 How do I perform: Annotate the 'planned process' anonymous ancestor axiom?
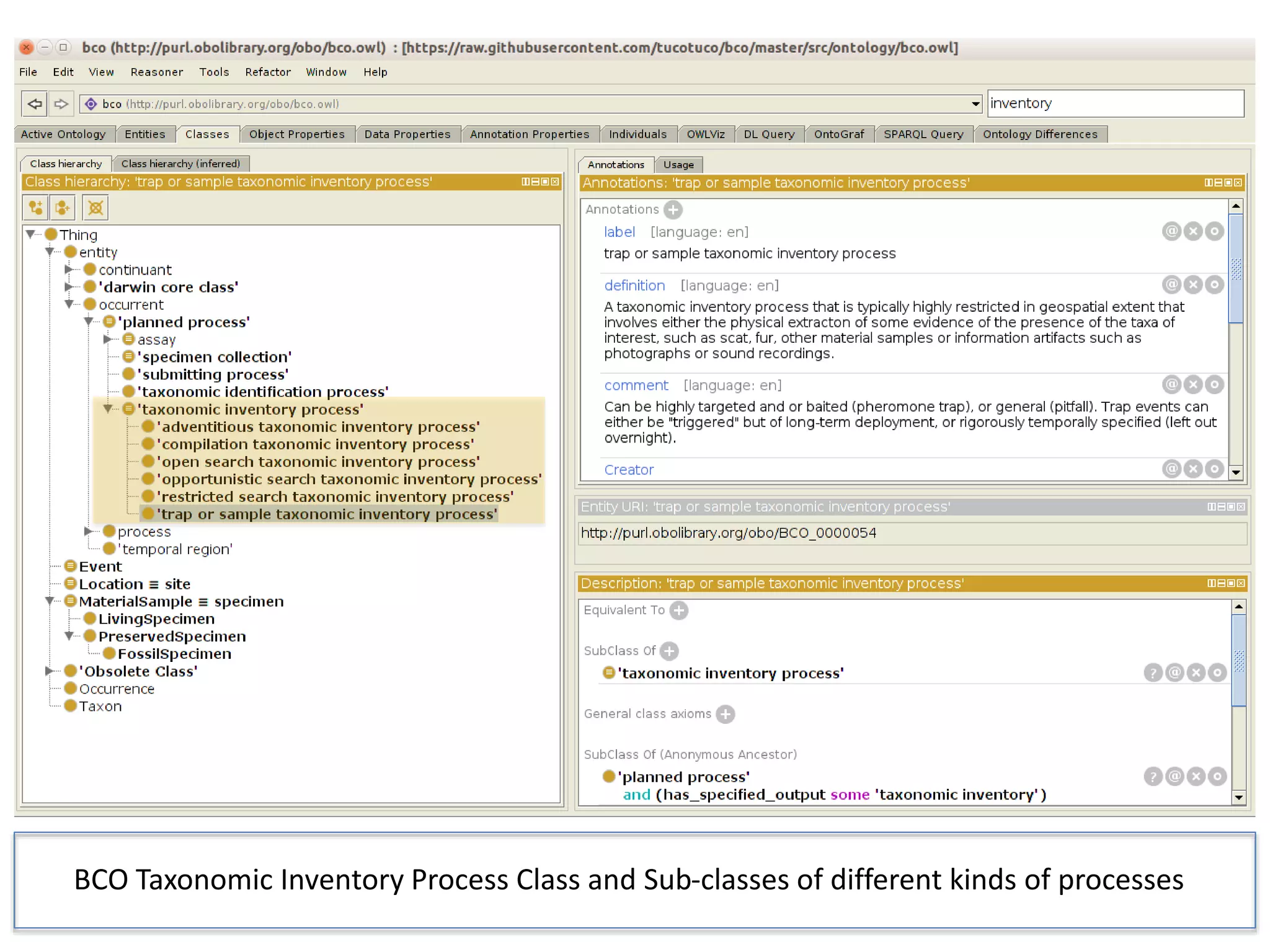[x=1175, y=776]
